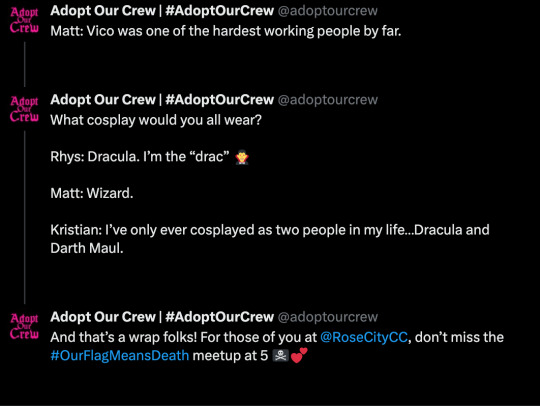540x406 pixels.
Task: Open the second tweet's @adoptourcrew handle
Action: 328,100
